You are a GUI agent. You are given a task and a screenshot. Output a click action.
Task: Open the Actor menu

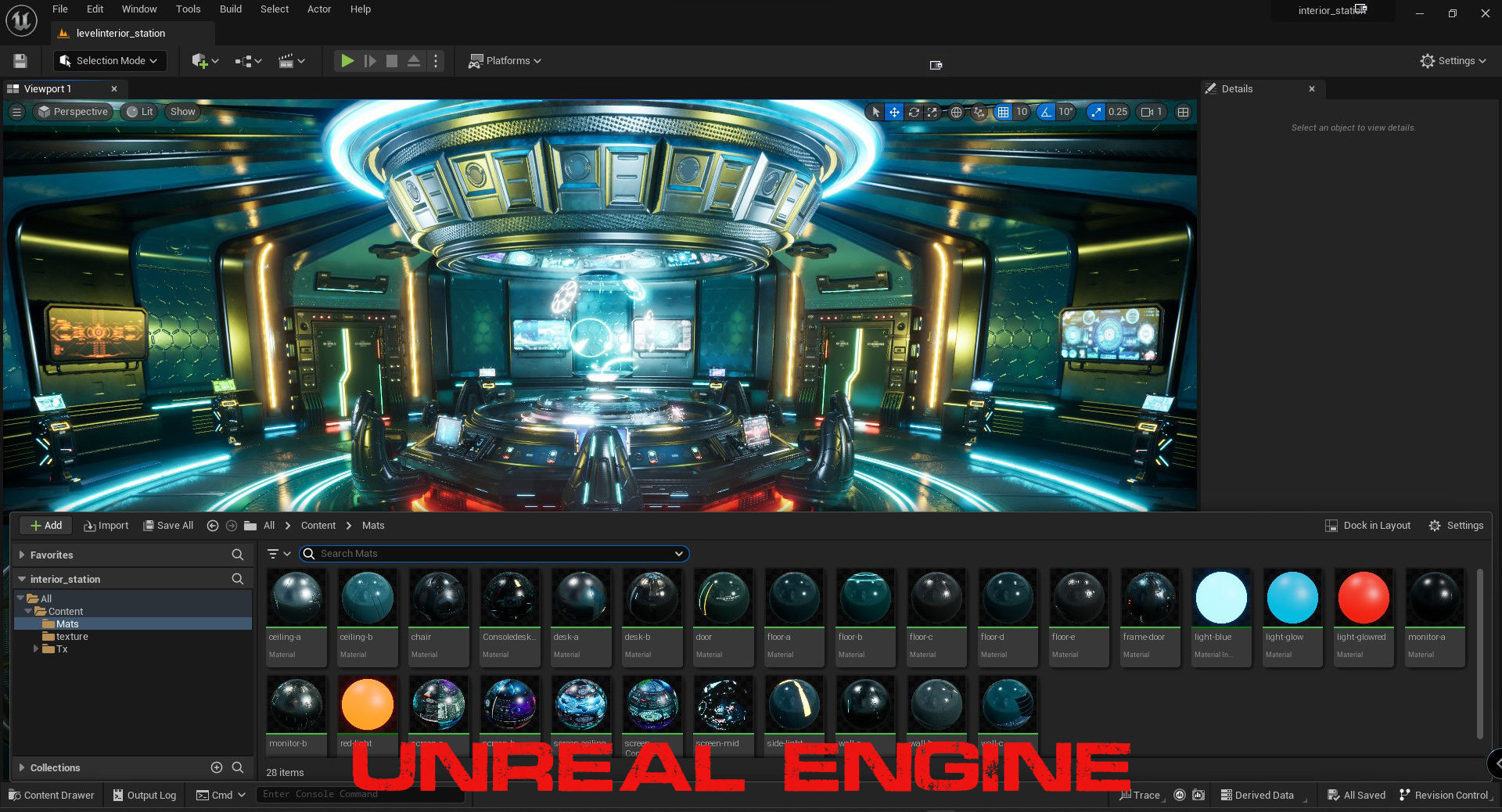pyautogui.click(x=319, y=9)
